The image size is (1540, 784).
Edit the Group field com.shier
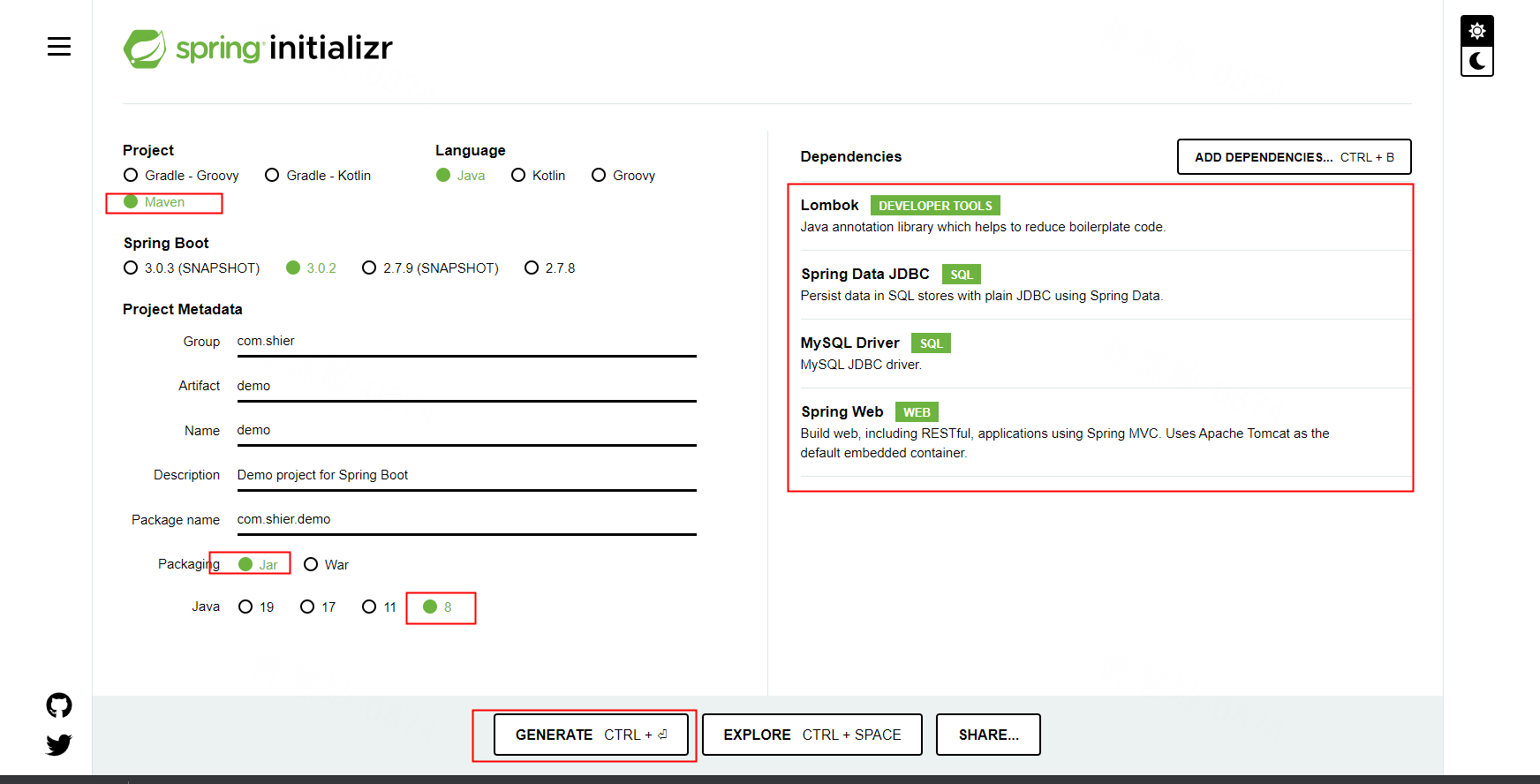[466, 341]
